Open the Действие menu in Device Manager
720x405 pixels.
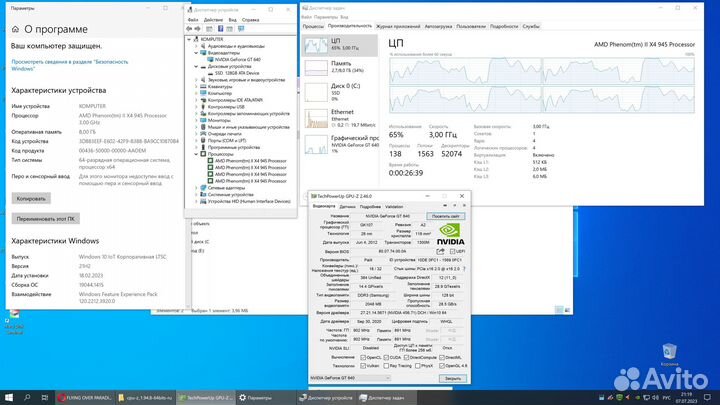click(x=213, y=20)
